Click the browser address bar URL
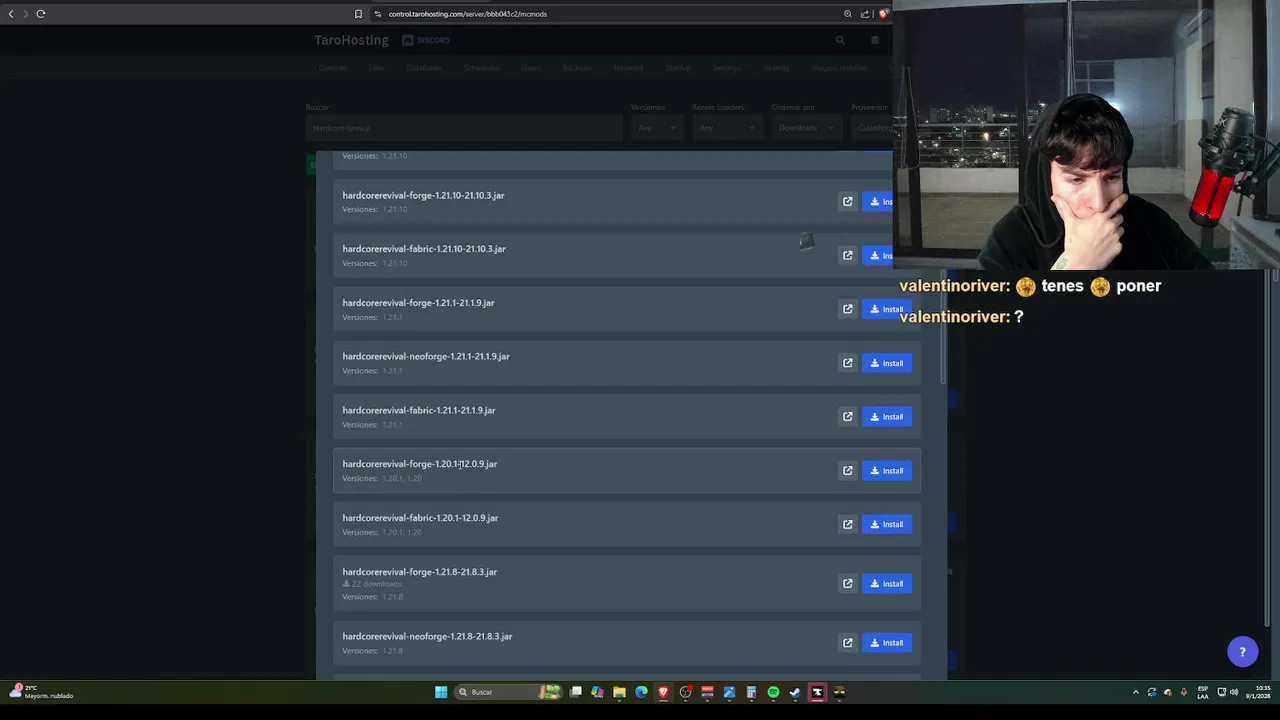This screenshot has height=720, width=1280. 468,14
